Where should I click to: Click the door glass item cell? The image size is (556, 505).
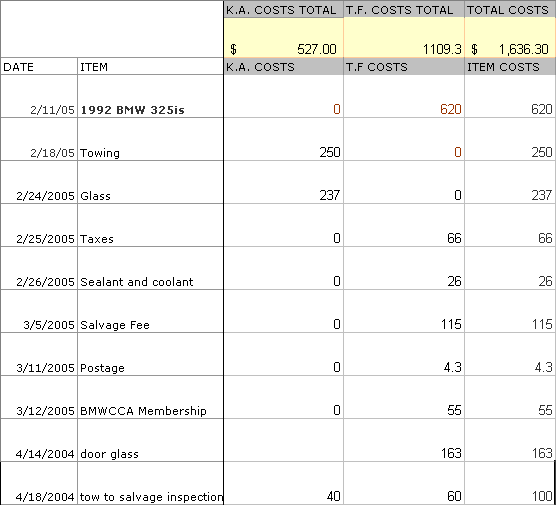[x=150, y=440]
